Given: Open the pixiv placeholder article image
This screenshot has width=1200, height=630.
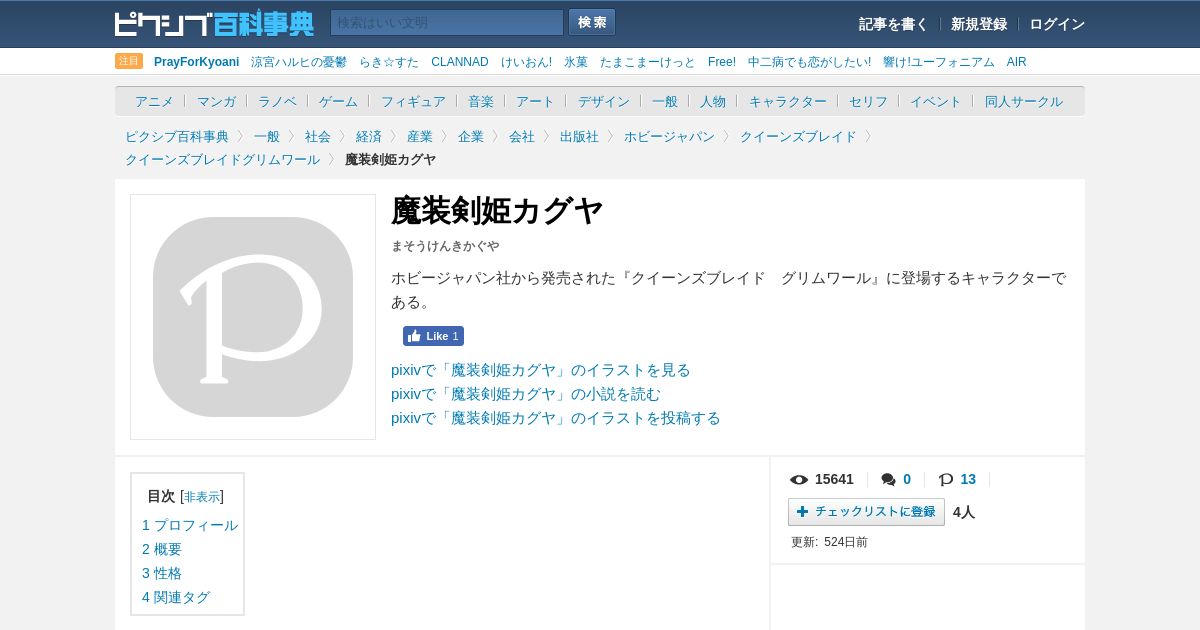Looking at the screenshot, I should pos(253,317).
